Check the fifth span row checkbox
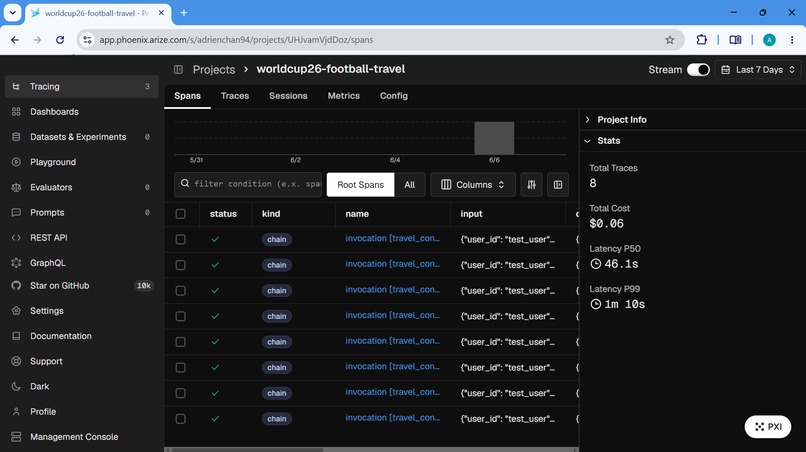806x452 pixels. pos(180,342)
